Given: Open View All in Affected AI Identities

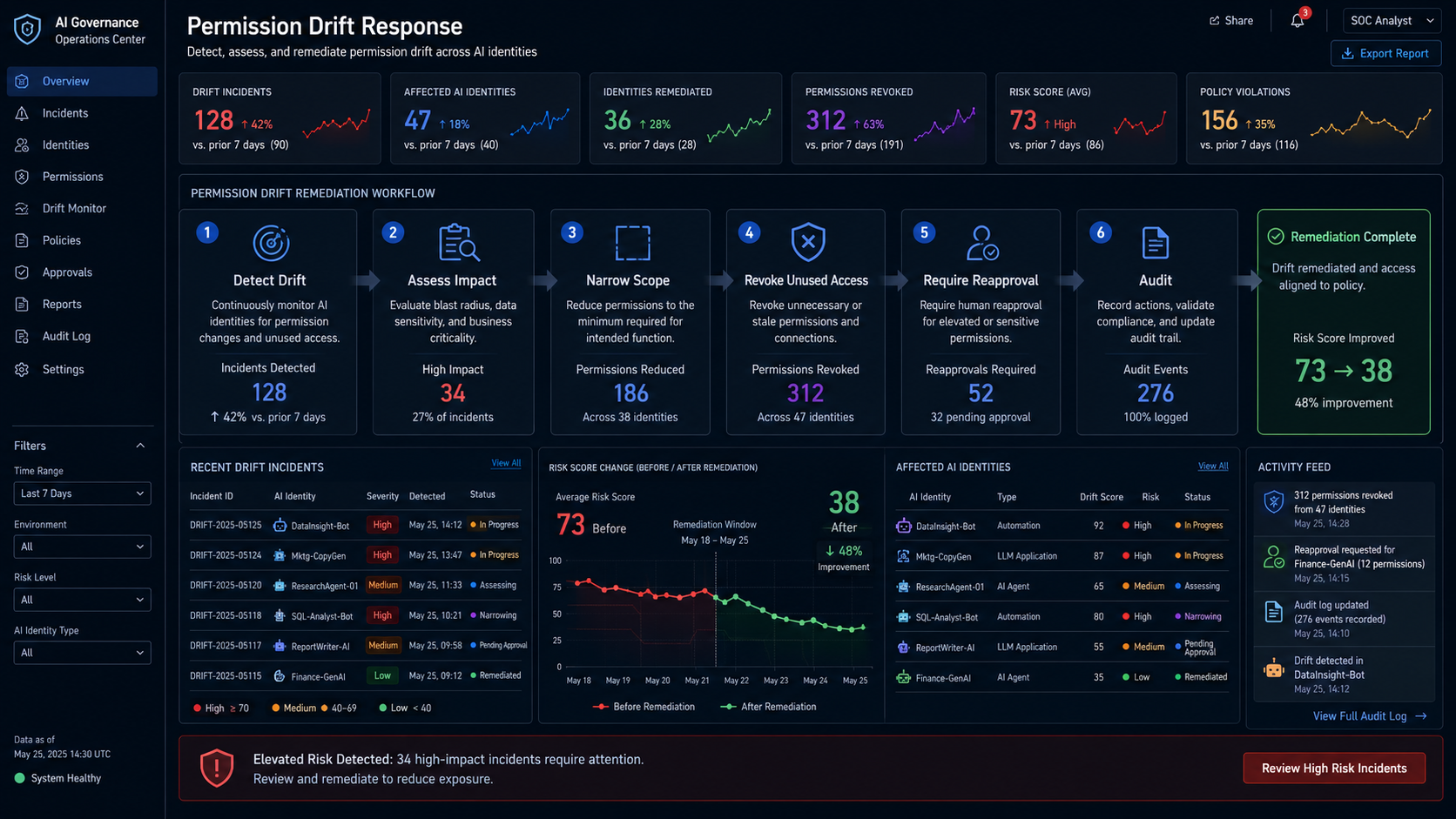Looking at the screenshot, I should (1213, 467).
